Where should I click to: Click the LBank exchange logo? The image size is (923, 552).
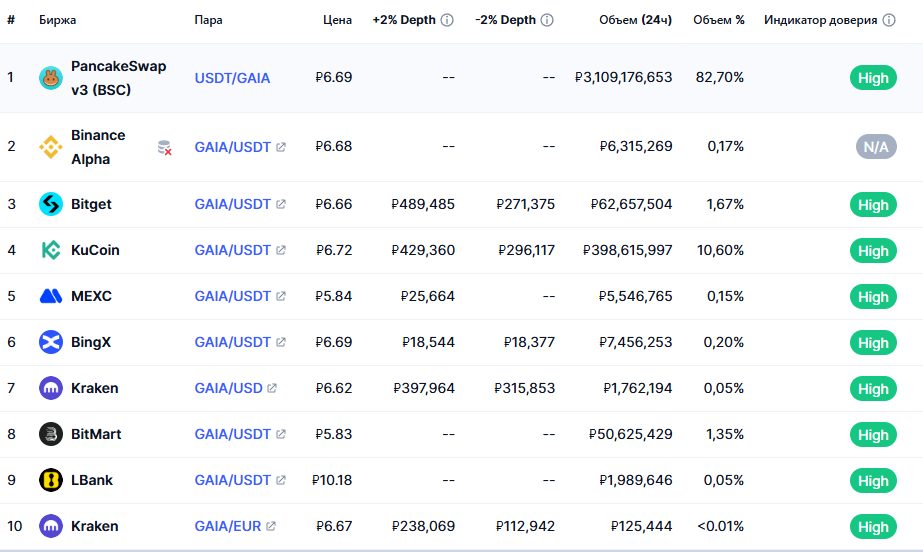coord(51,480)
